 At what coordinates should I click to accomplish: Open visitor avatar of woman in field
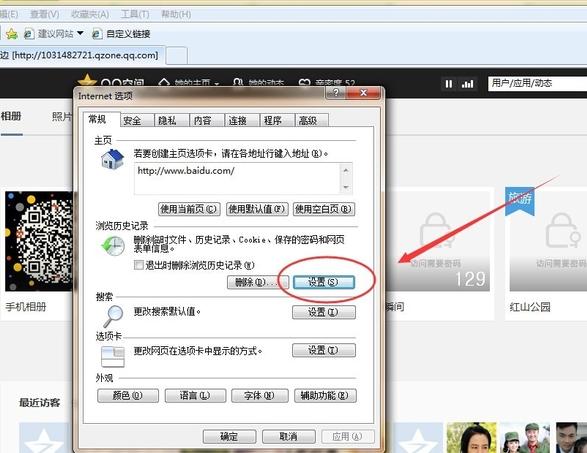[x=471, y=437]
